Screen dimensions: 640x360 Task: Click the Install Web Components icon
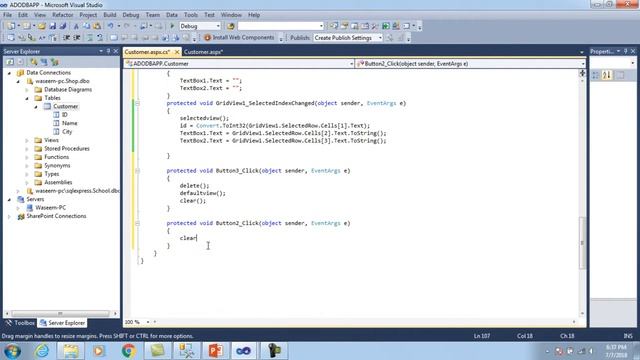point(207,38)
